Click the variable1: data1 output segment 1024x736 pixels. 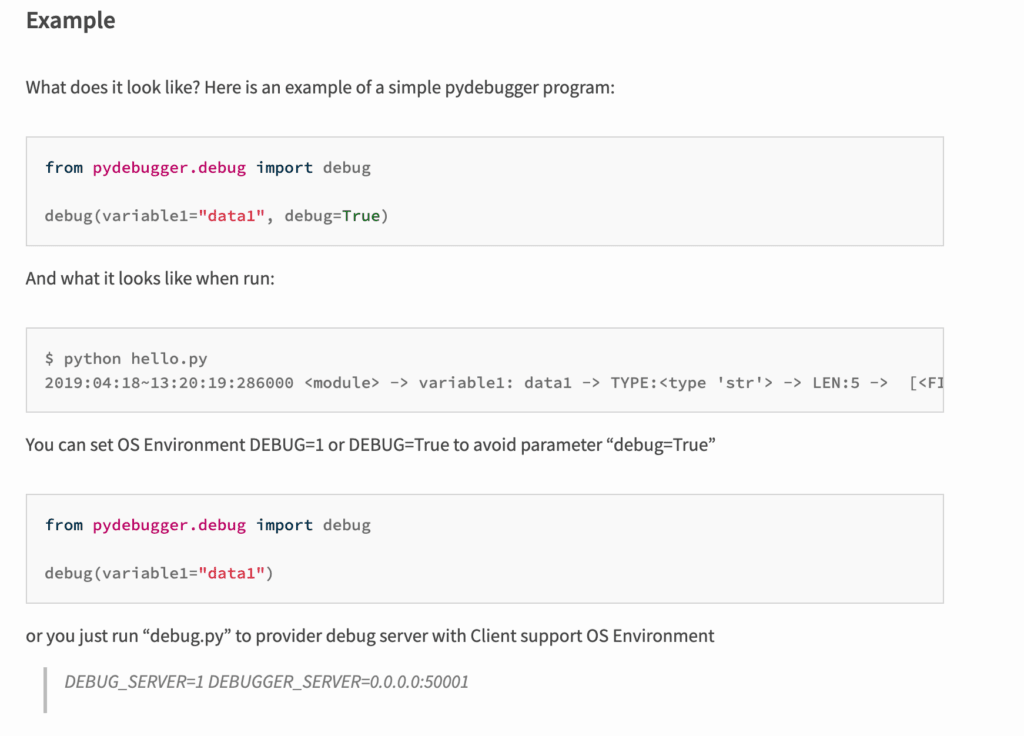pos(500,382)
